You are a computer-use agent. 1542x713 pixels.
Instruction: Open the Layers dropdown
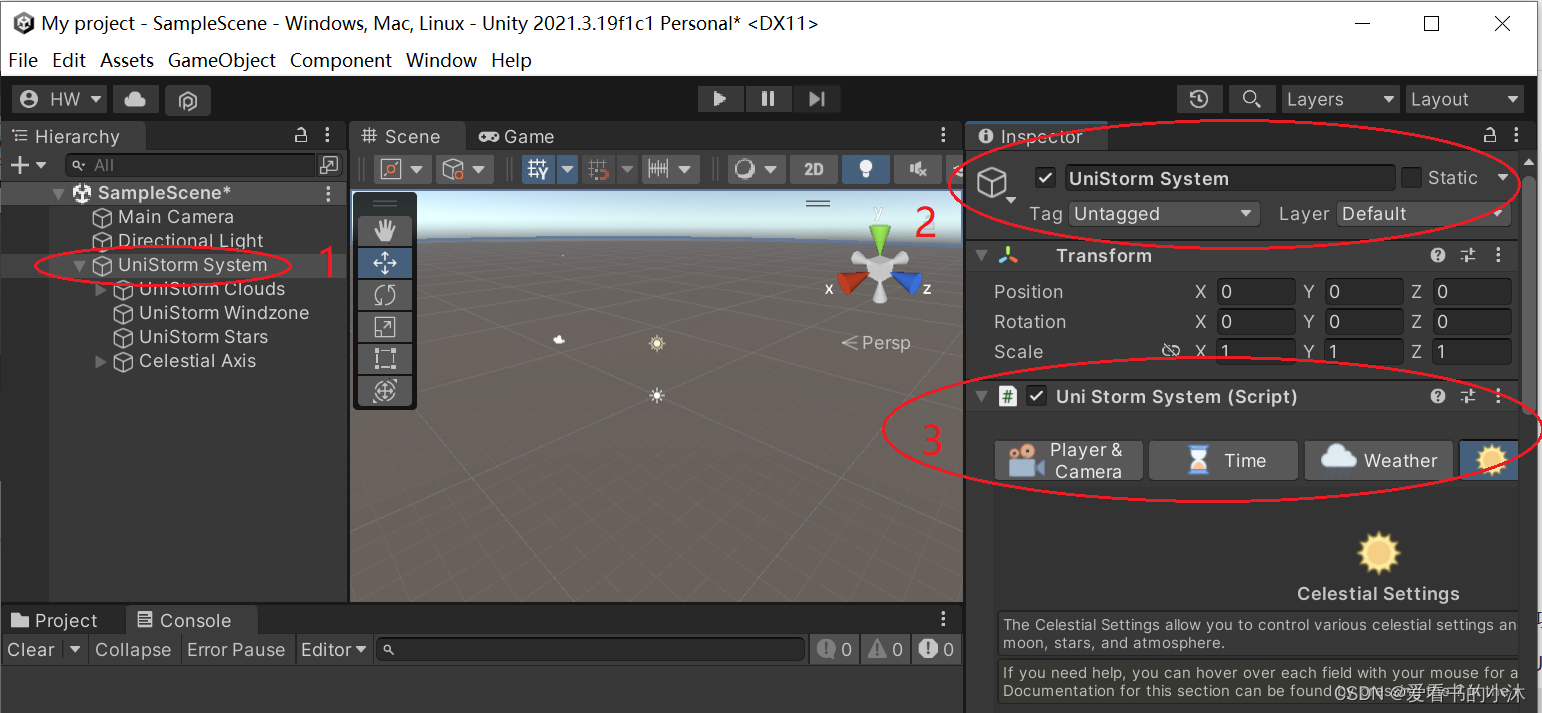1340,99
